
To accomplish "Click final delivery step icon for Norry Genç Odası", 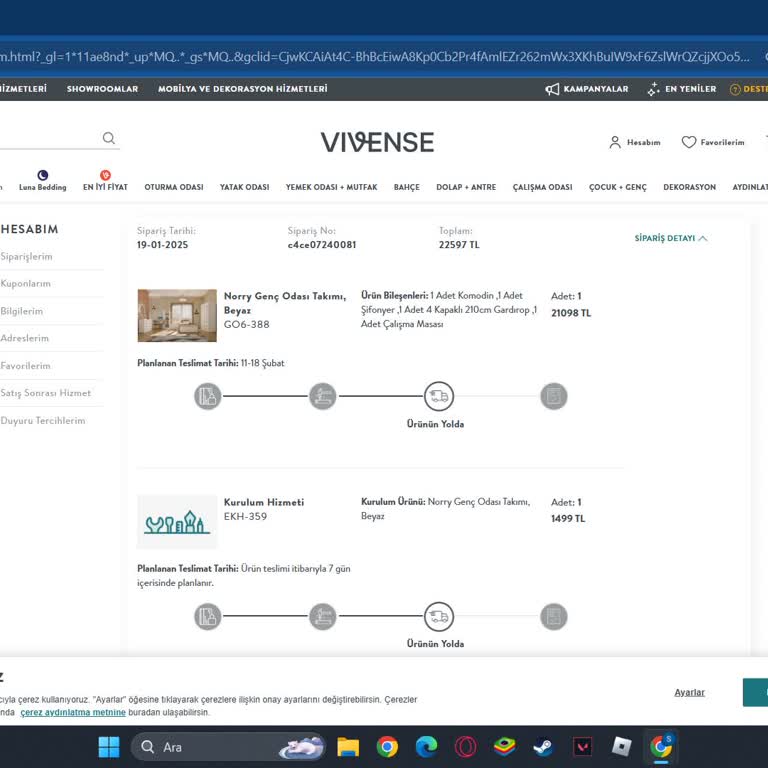I will coord(554,396).
